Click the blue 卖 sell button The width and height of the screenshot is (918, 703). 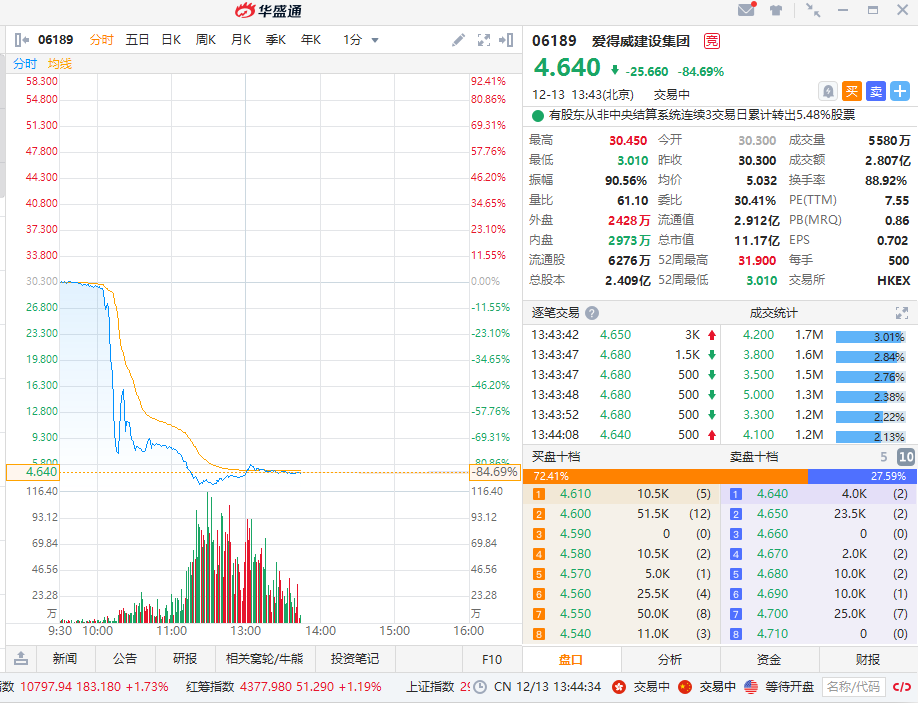tap(875, 92)
